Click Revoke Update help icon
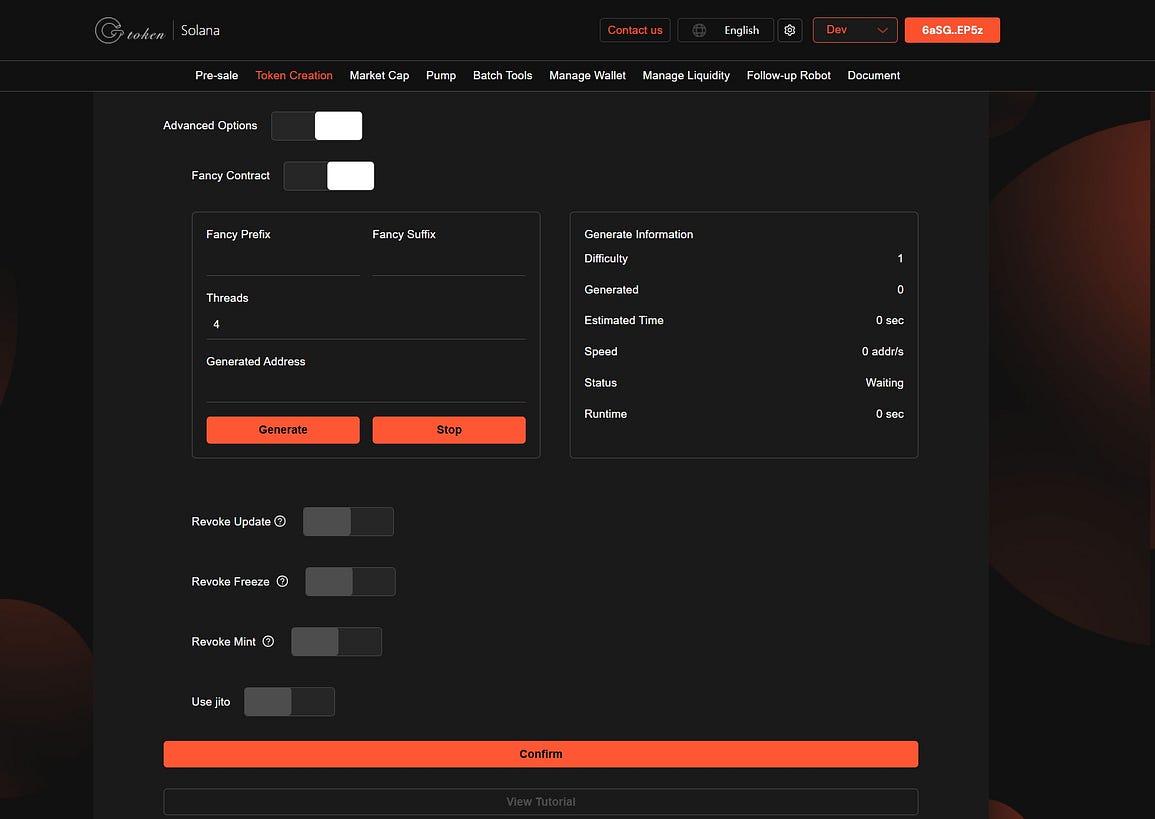The image size is (1155, 819). coord(280,521)
